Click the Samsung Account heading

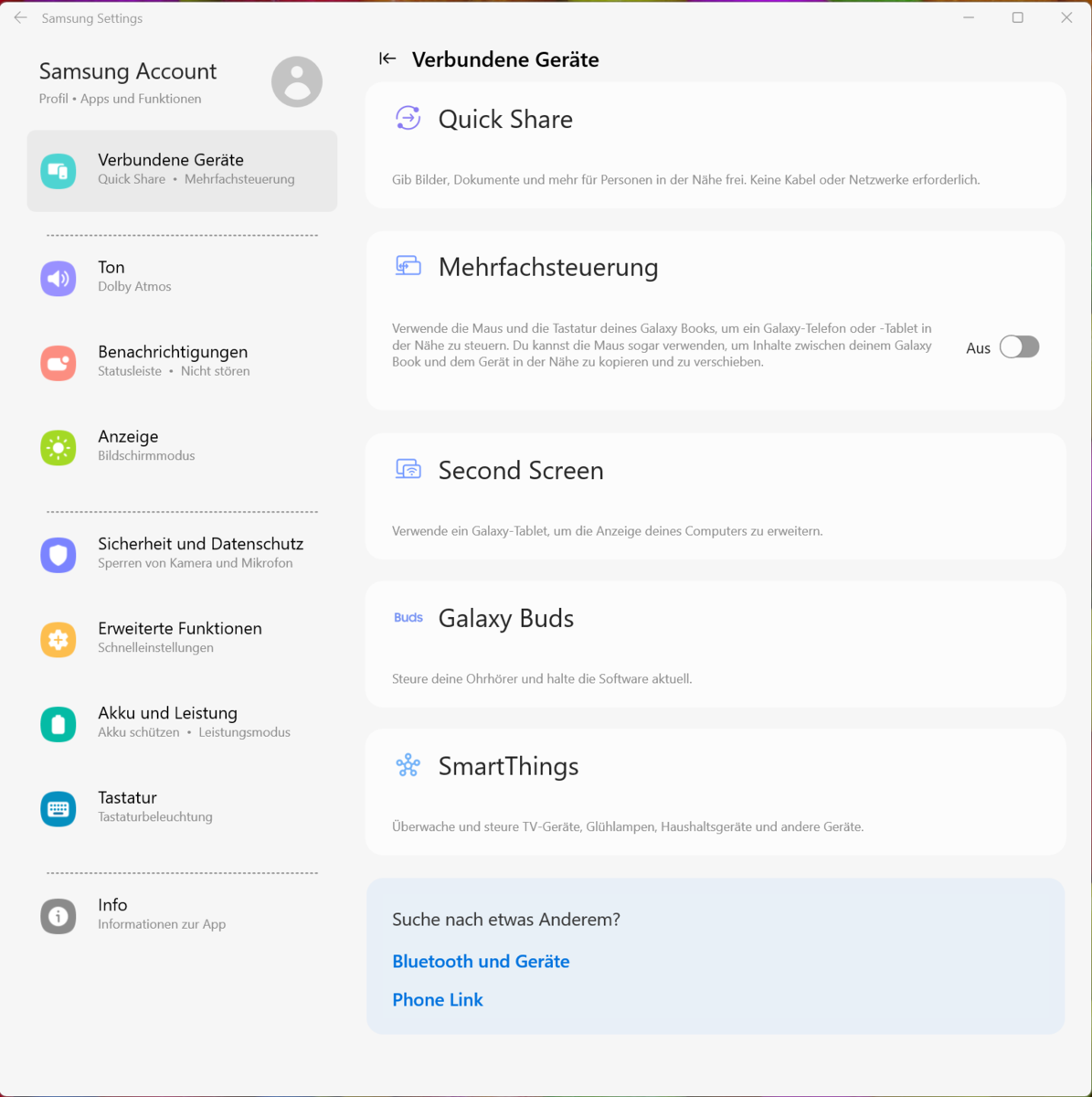128,71
